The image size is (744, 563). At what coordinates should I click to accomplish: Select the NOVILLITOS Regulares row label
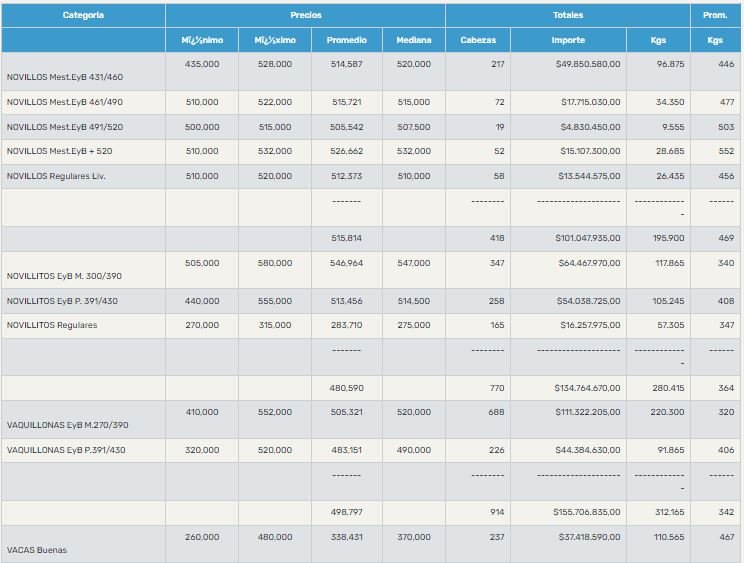(x=52, y=326)
